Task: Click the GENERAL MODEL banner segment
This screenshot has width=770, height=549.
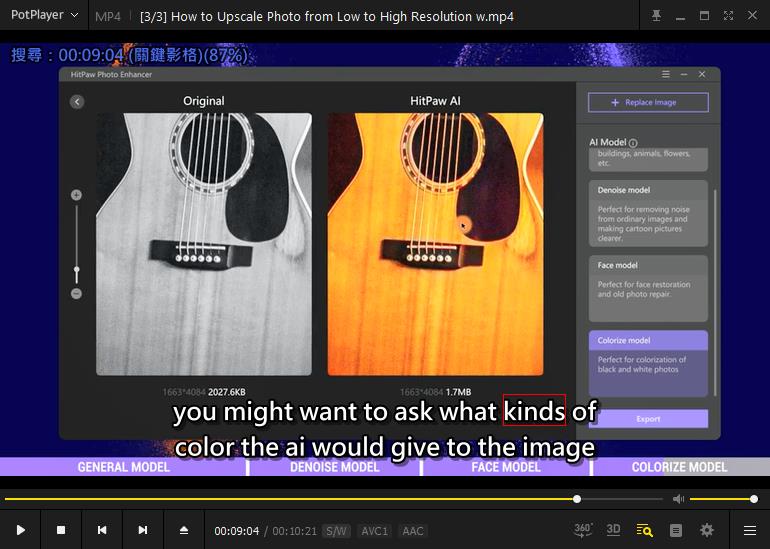Action: pyautogui.click(x=123, y=467)
